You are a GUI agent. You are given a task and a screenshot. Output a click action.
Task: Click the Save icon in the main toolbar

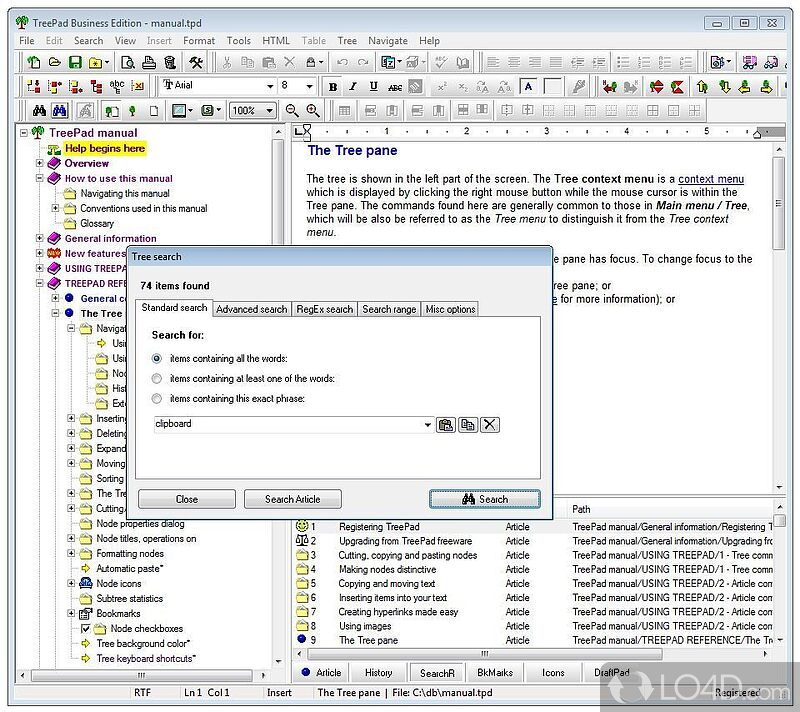pos(75,62)
